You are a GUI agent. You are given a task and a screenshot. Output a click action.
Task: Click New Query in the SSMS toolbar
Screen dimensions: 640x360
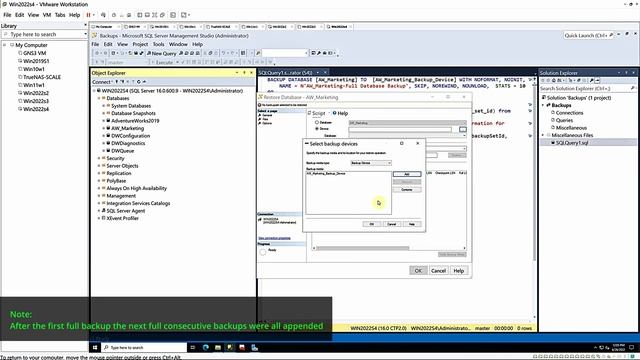[x=161, y=53]
